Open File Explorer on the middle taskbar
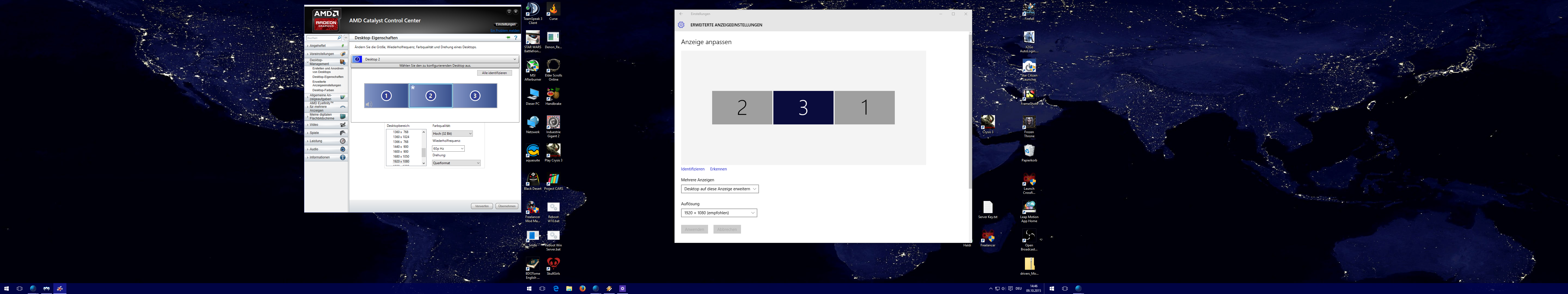 click(x=569, y=289)
